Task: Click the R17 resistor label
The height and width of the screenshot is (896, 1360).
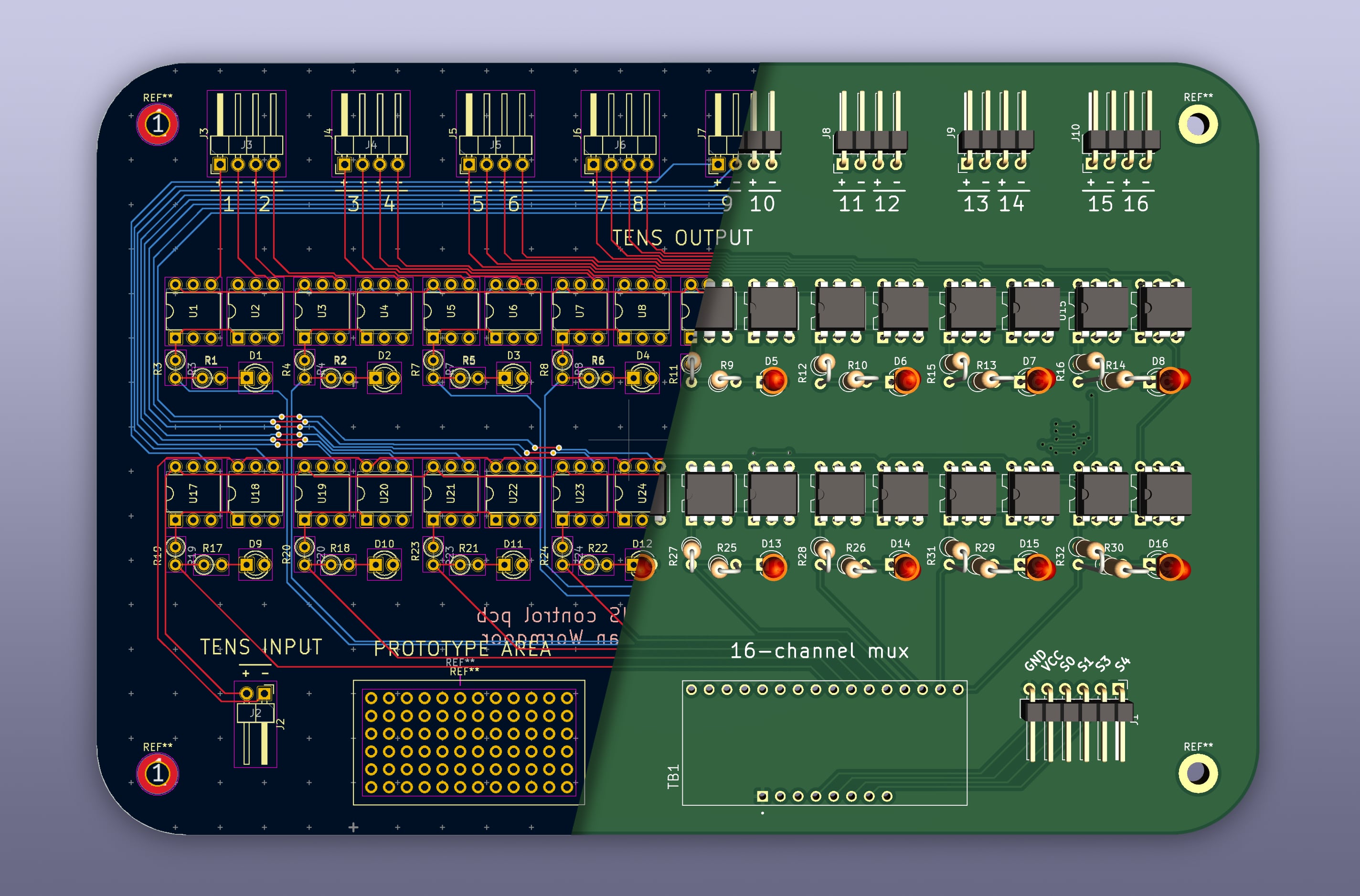Action: (x=212, y=548)
